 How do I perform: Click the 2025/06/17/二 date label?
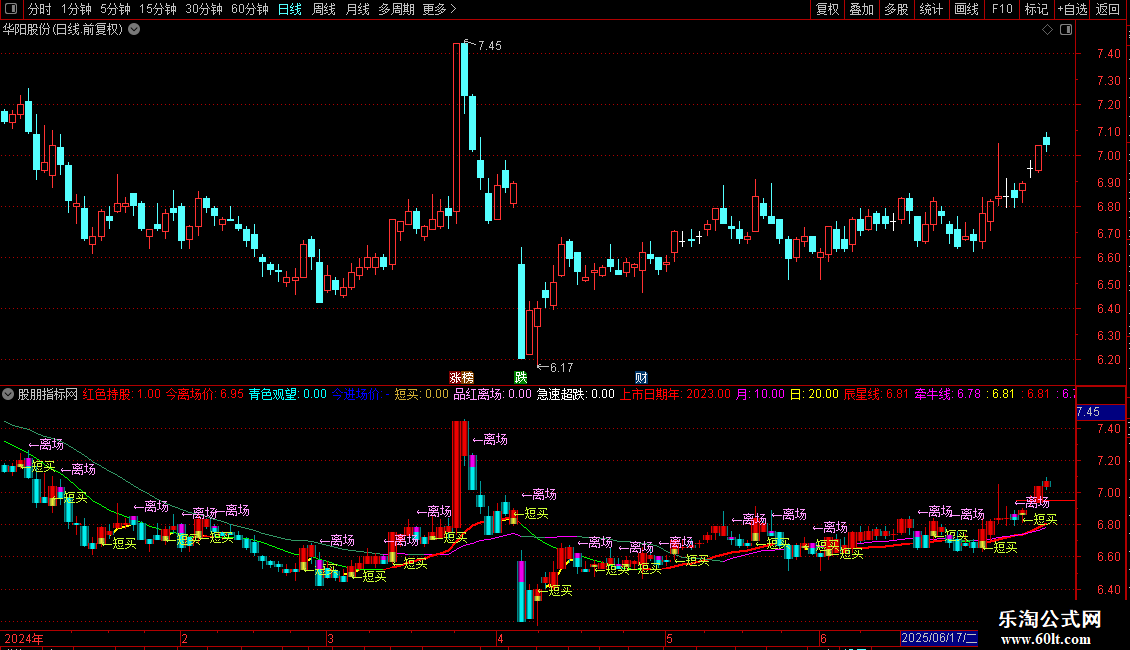[x=939, y=638]
